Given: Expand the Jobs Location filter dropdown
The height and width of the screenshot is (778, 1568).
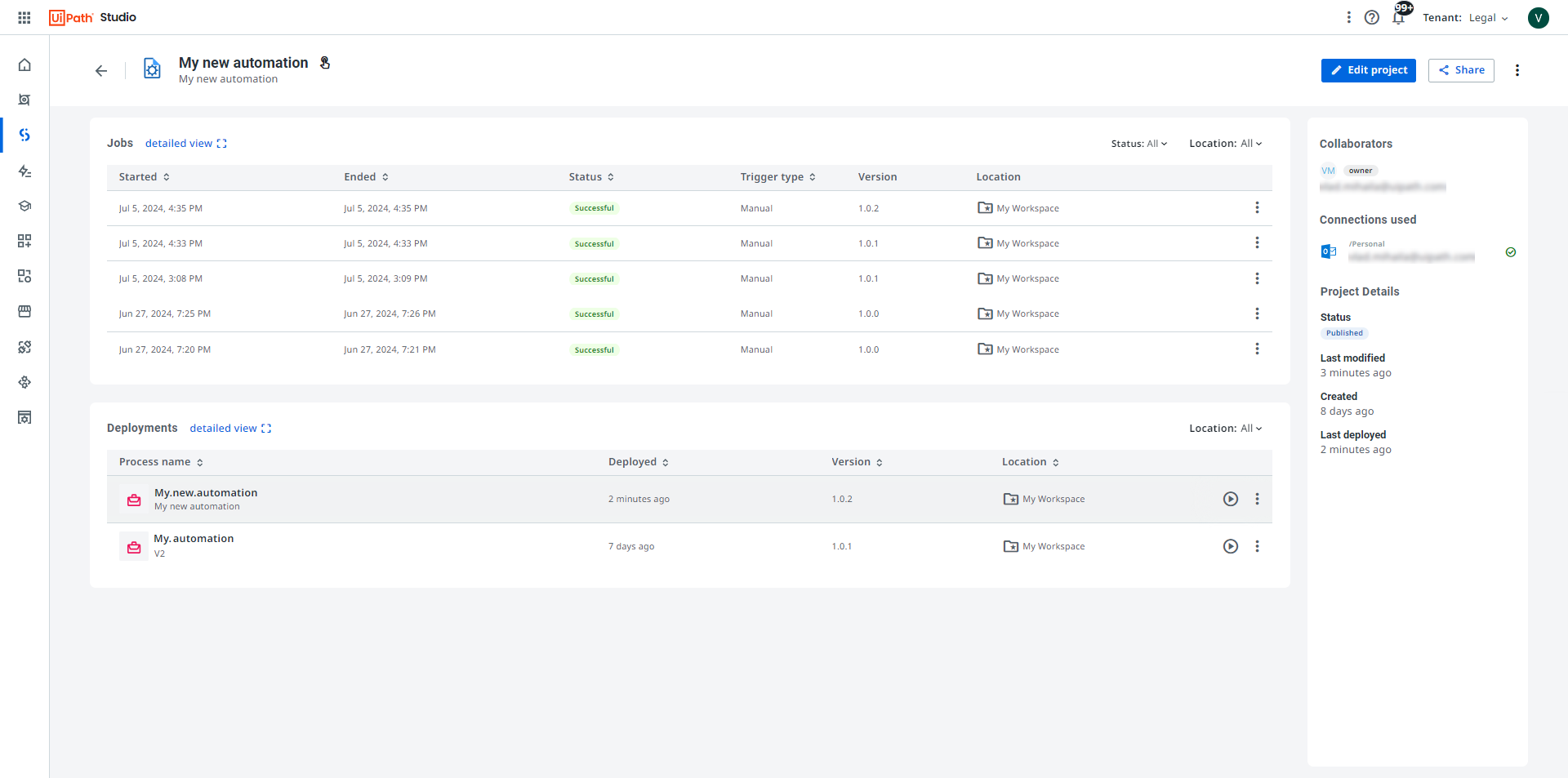Looking at the screenshot, I should click(x=1225, y=144).
